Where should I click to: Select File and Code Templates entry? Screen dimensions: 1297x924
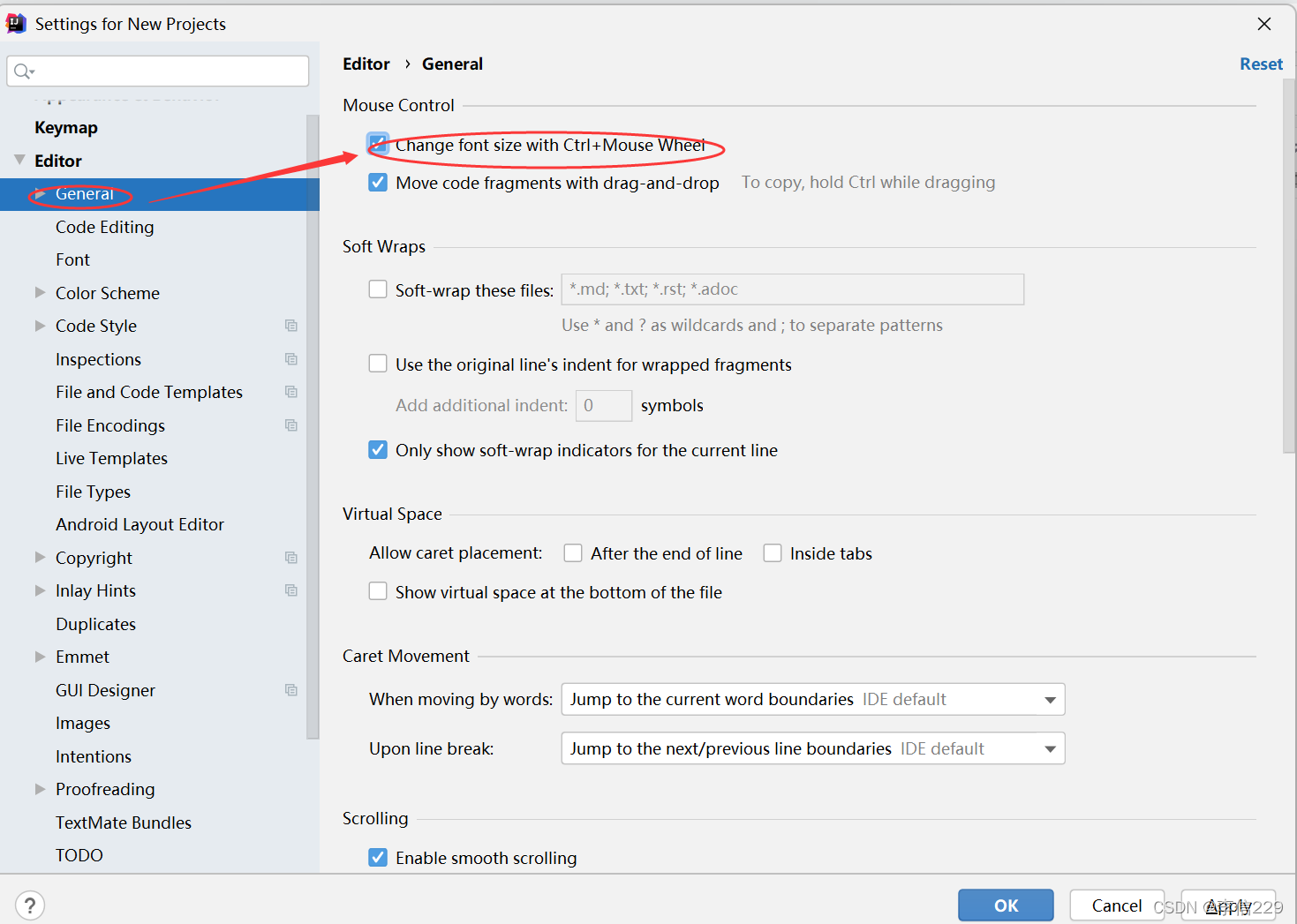click(x=149, y=392)
